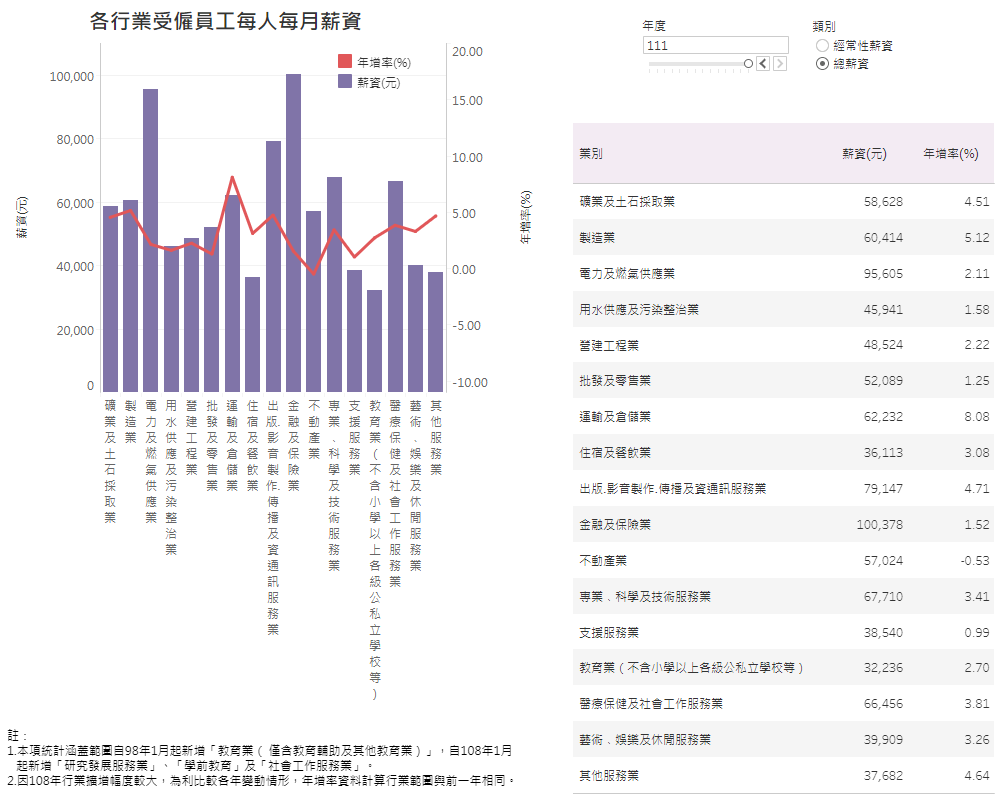Open the 年度 dropdown showing 111
The image size is (1003, 794).
pos(716,45)
